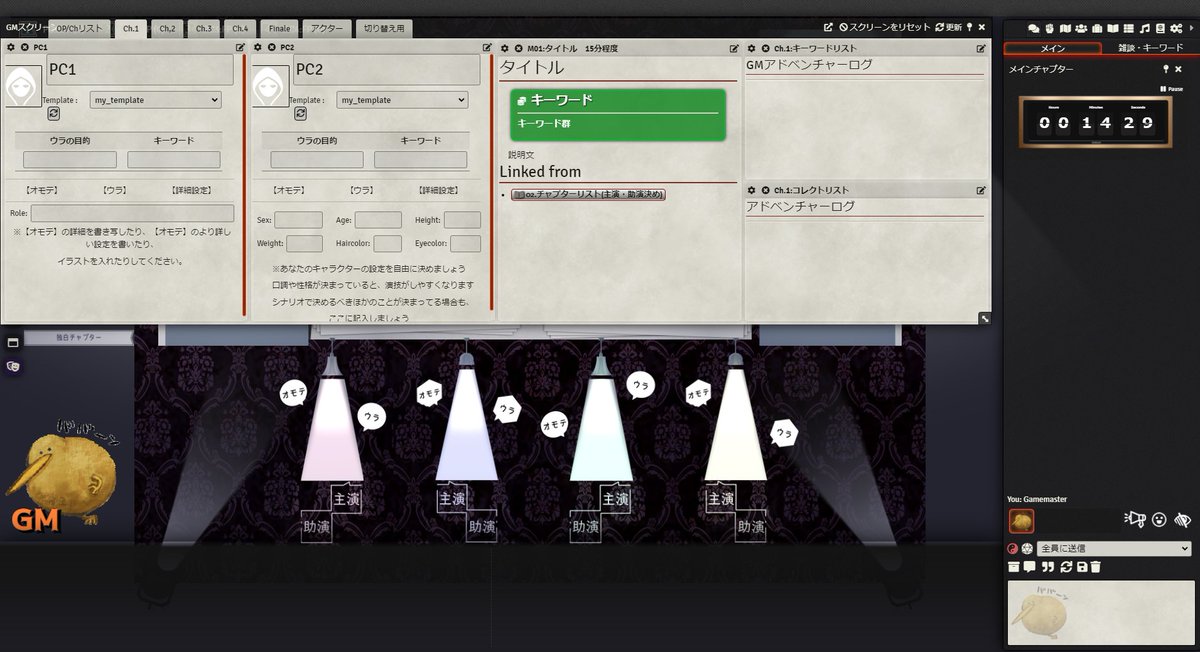Click the PC2 panel settings gear
Viewport: 1200px width, 652px height.
point(258,47)
